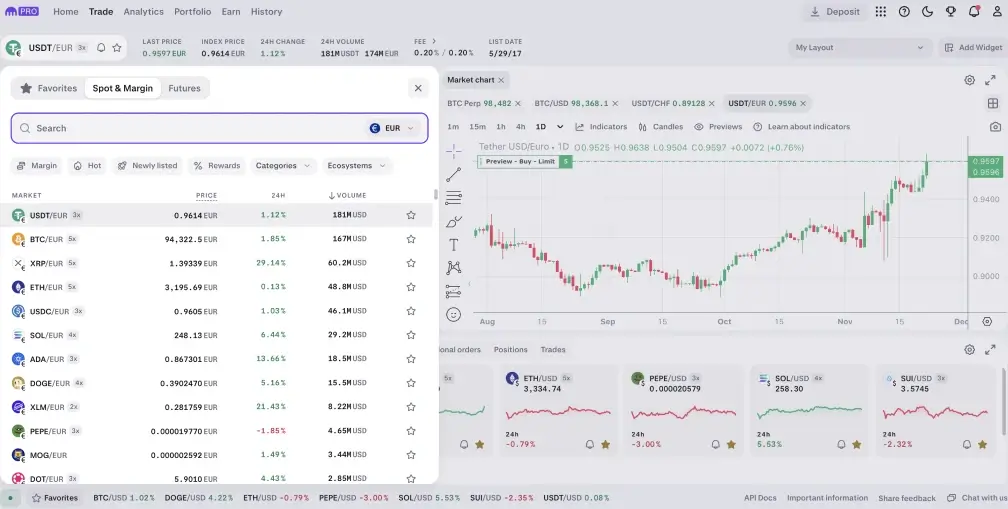The width and height of the screenshot is (1008, 509).
Task: Expand Categories filter dropdown
Action: [283, 166]
